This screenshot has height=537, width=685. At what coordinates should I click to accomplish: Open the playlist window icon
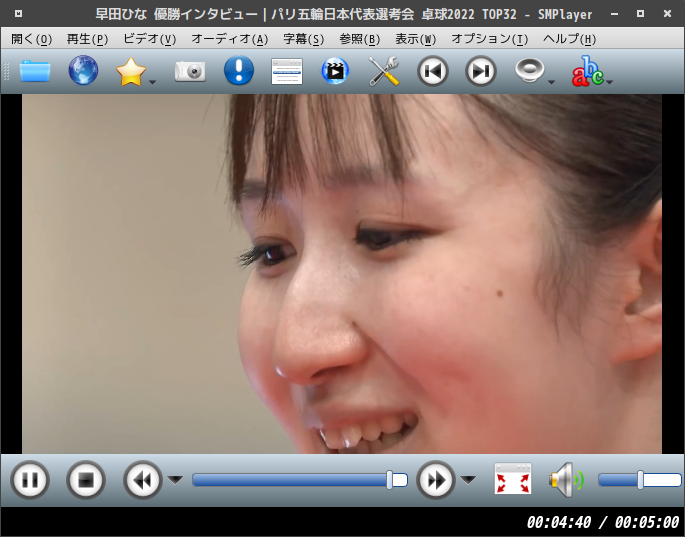click(x=287, y=71)
